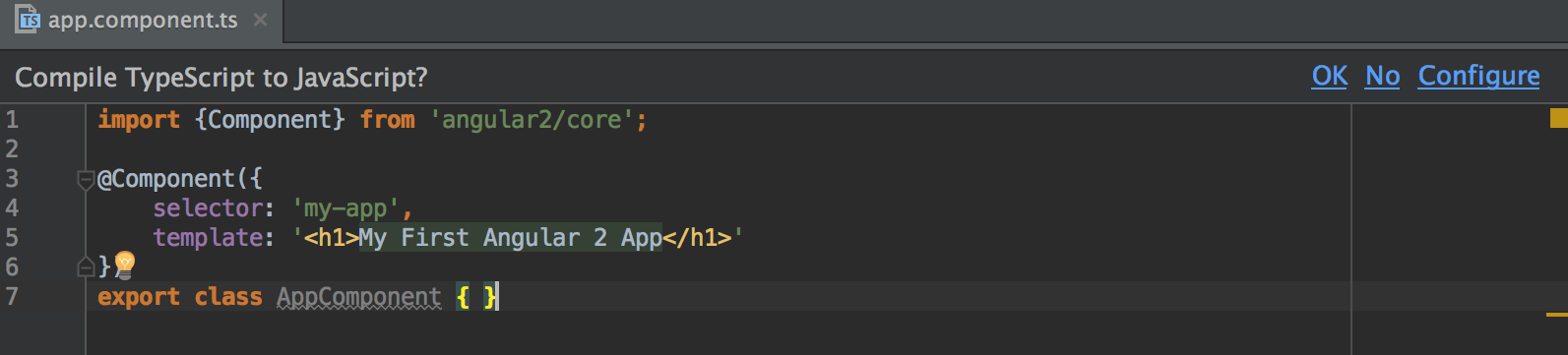Click the 'template' property name
Screen dimensions: 1568x355
pyautogui.click(x=208, y=238)
